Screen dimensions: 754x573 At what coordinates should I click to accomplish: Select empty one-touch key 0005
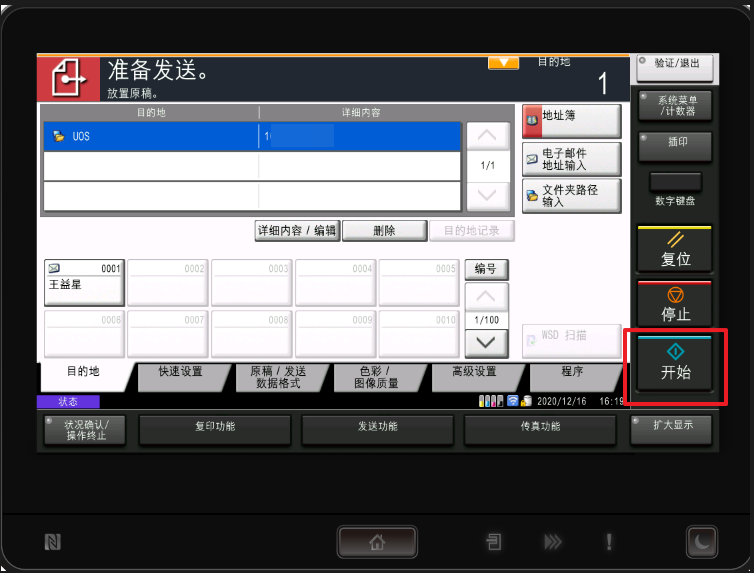419,283
